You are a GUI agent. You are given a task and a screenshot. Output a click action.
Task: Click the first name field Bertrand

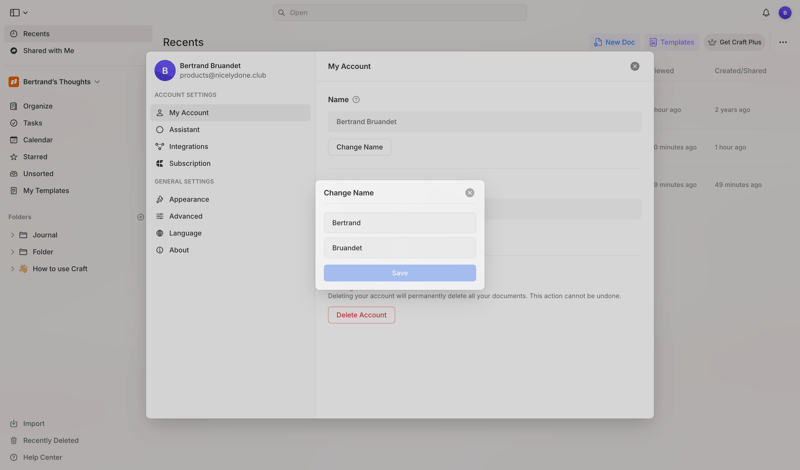coord(399,223)
